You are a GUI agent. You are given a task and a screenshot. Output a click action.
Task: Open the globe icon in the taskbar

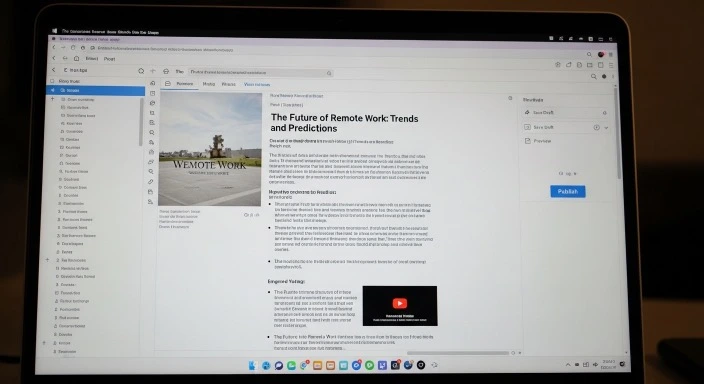point(266,366)
